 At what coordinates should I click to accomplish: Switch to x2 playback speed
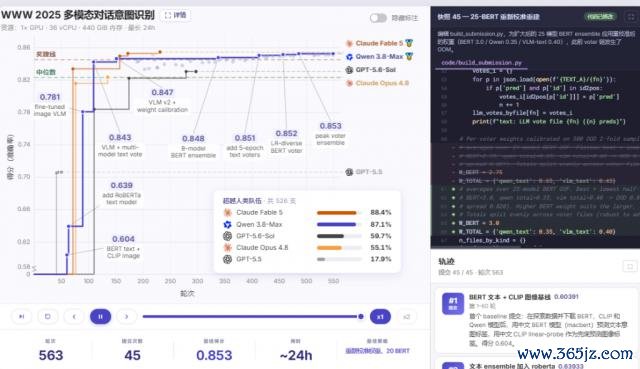tap(406, 317)
